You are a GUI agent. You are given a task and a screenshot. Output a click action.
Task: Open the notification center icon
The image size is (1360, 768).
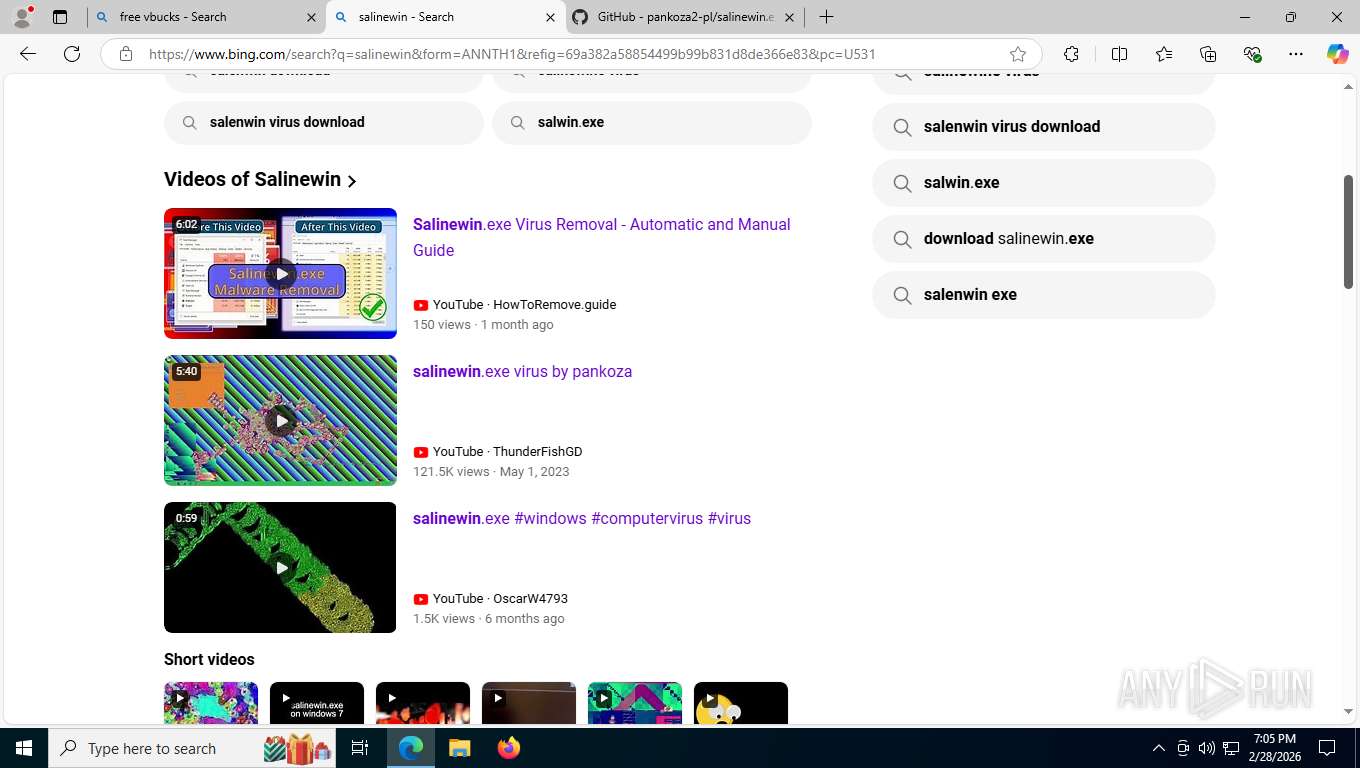tap(1327, 748)
